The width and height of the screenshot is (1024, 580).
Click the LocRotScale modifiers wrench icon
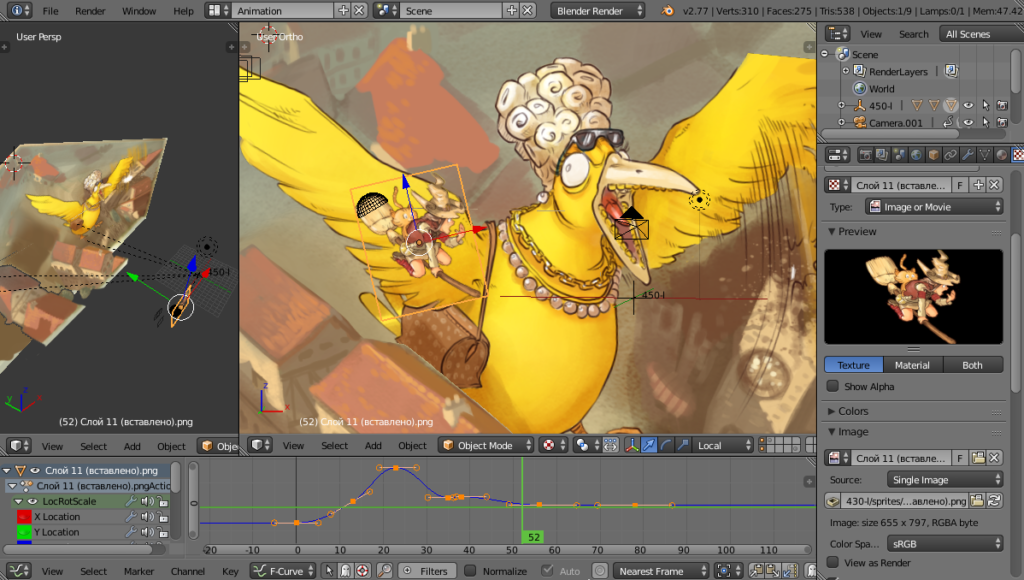[131, 502]
